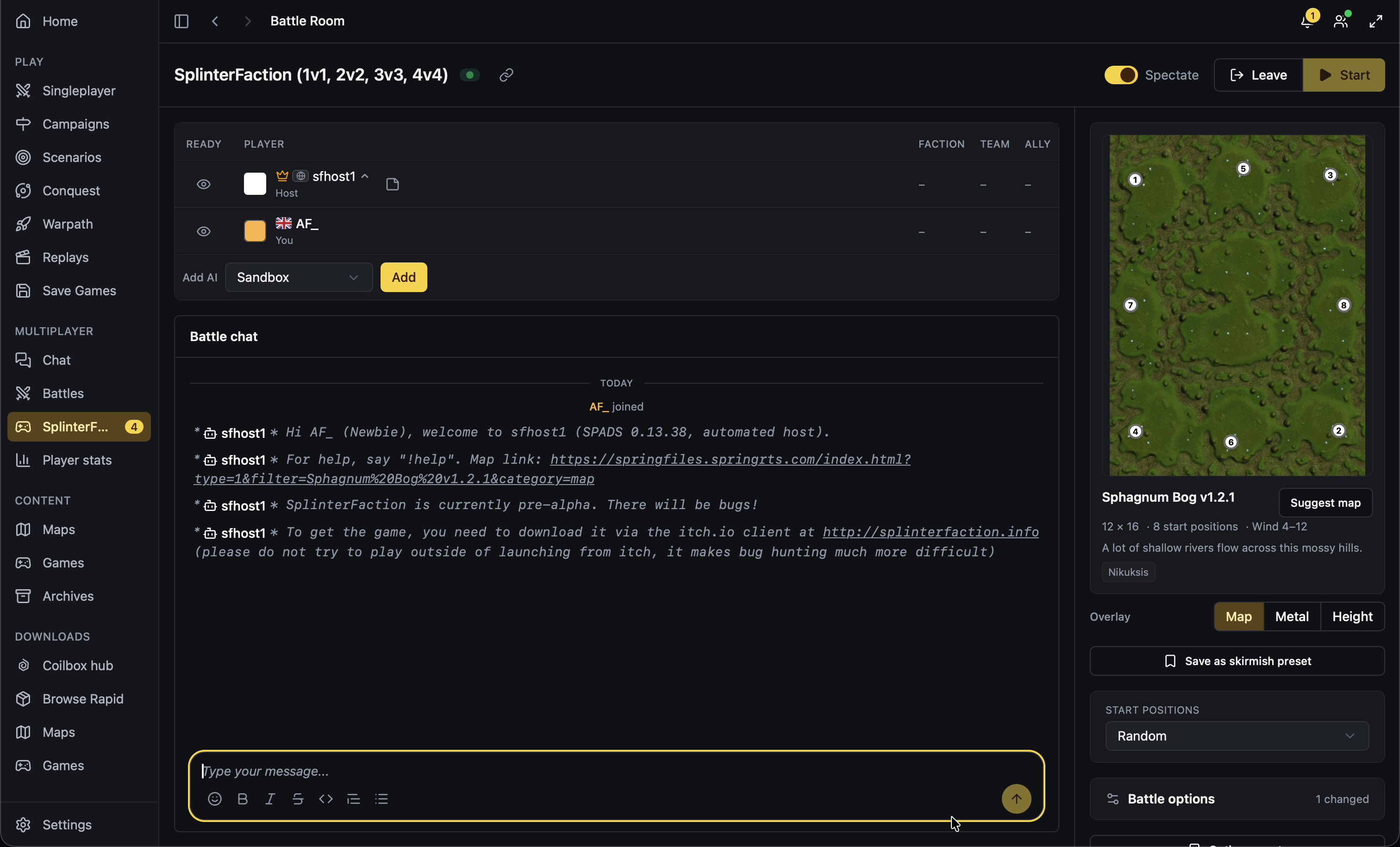Click Save as skirmish preset
This screenshot has width=1400, height=847.
[x=1237, y=660]
